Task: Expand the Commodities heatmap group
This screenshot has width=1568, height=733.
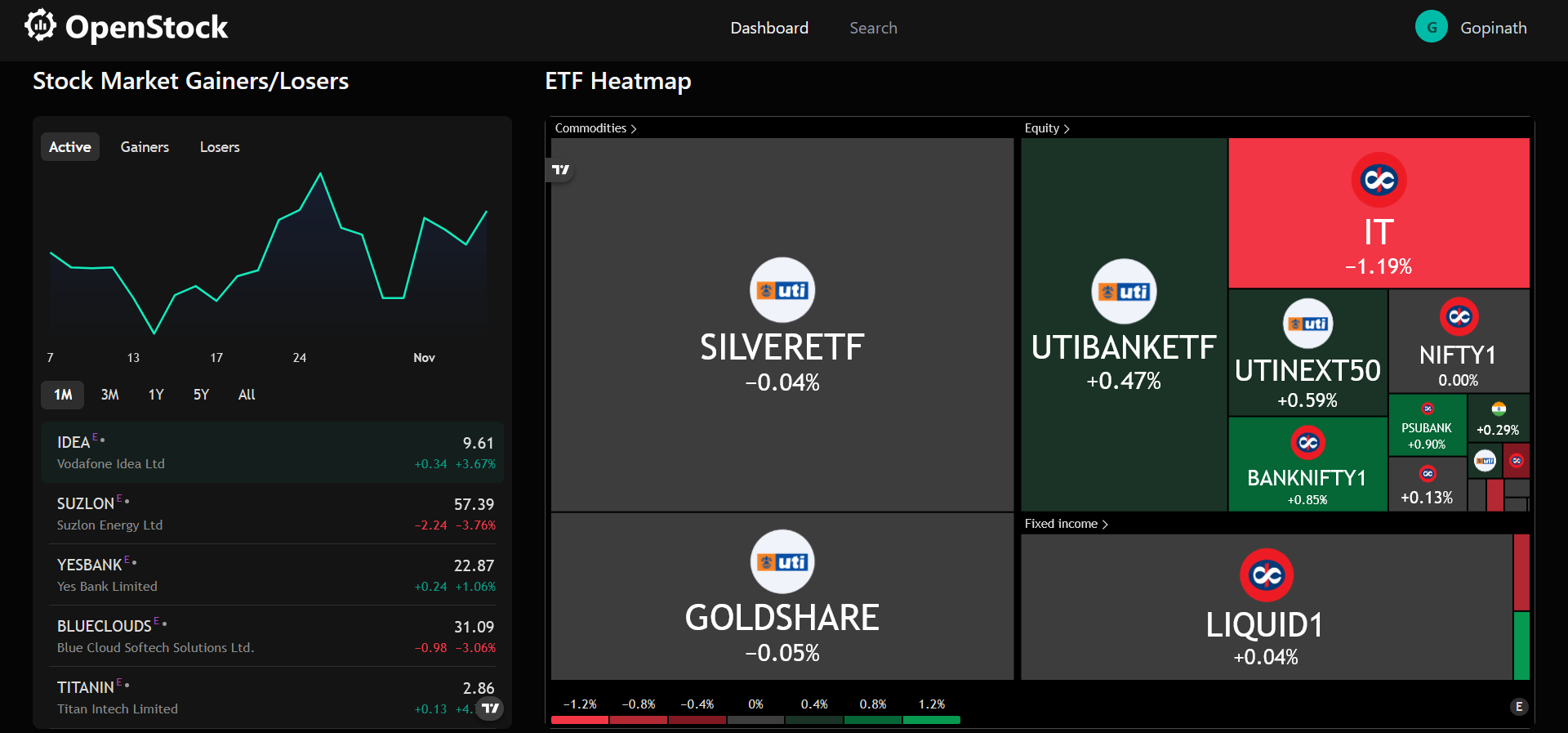Action: (x=595, y=128)
